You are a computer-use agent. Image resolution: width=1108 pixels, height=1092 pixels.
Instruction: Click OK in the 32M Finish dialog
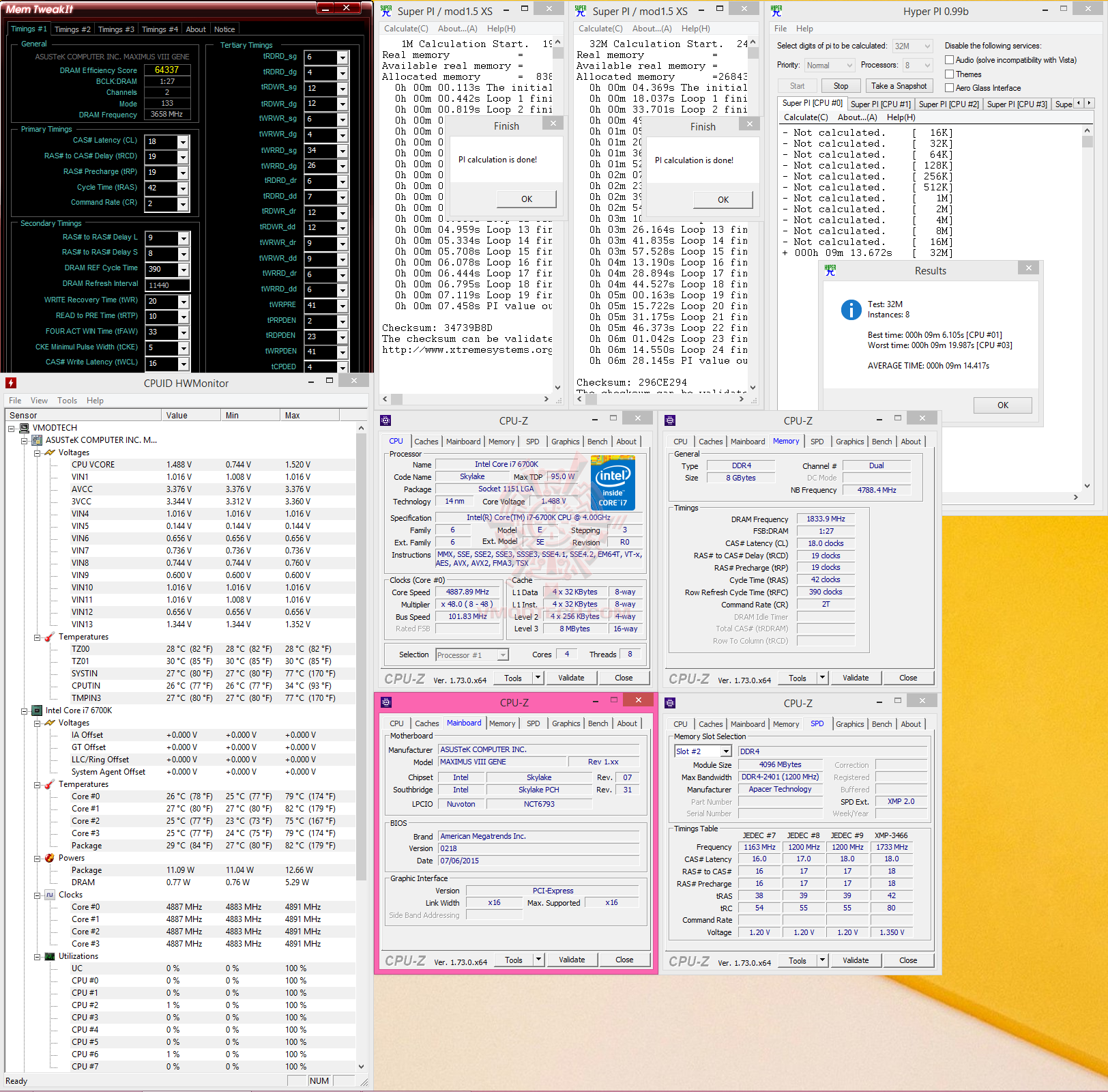point(723,200)
